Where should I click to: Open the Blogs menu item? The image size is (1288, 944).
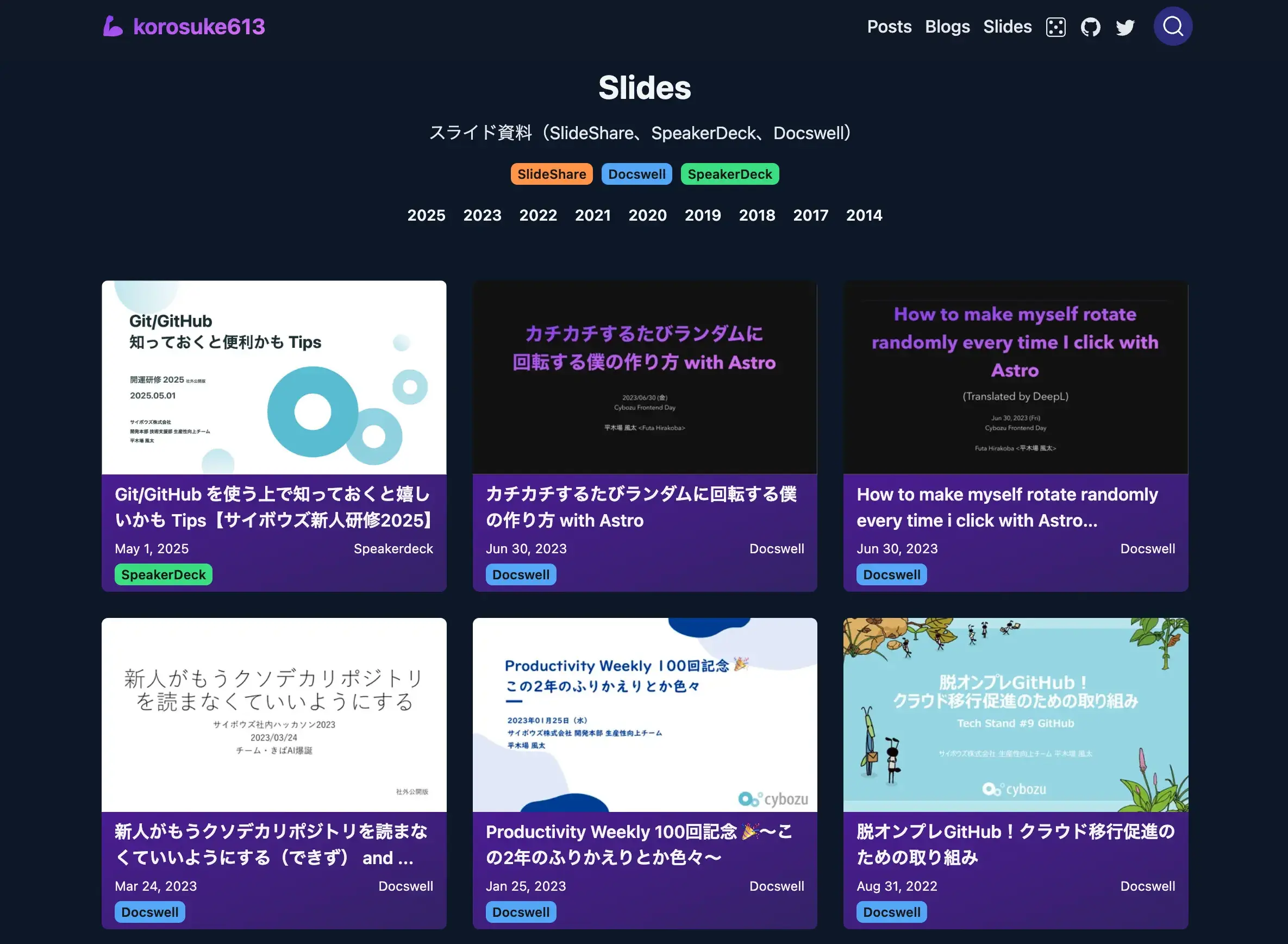point(947,26)
